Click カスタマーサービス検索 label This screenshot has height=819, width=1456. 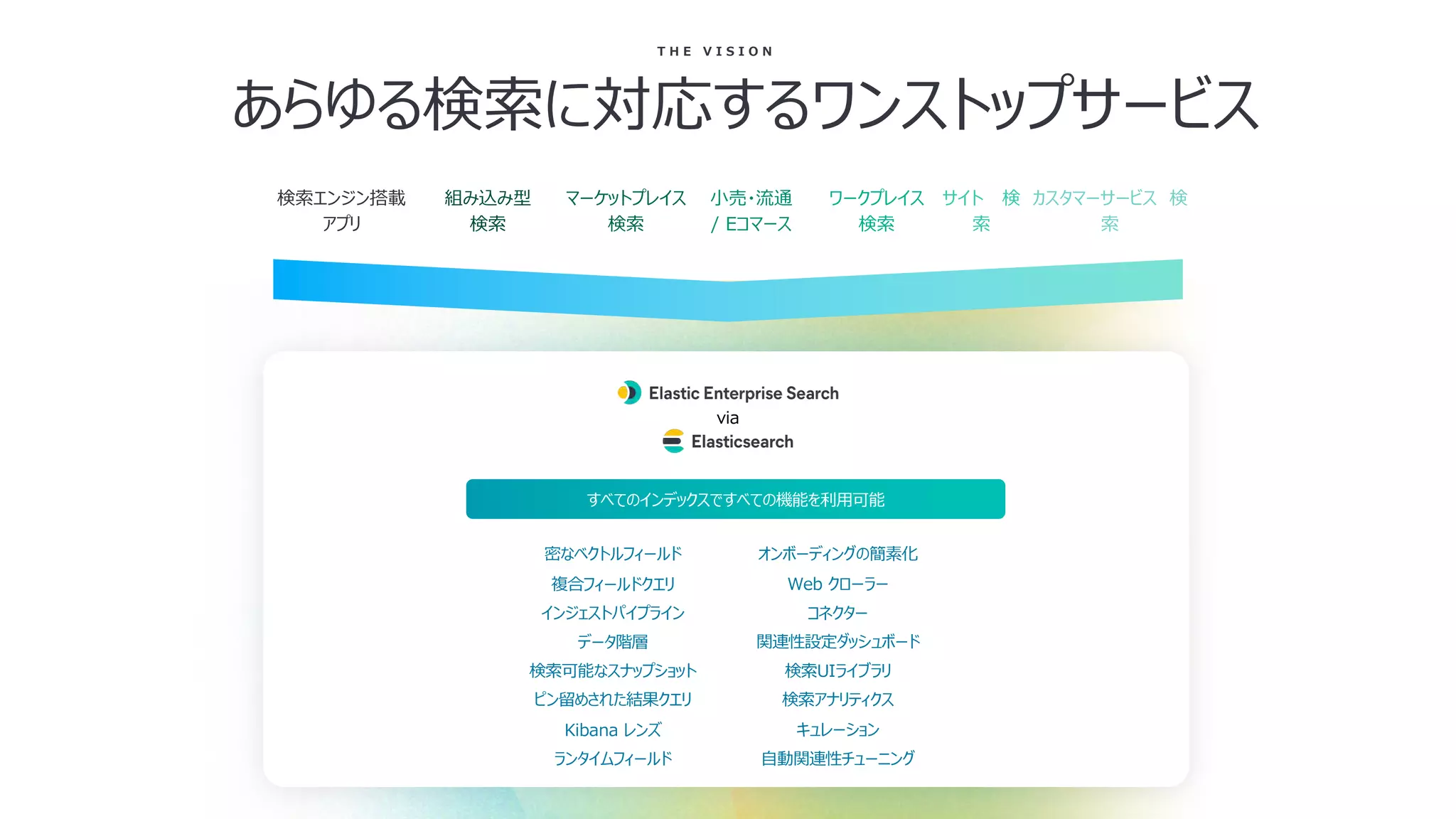click(x=1110, y=210)
